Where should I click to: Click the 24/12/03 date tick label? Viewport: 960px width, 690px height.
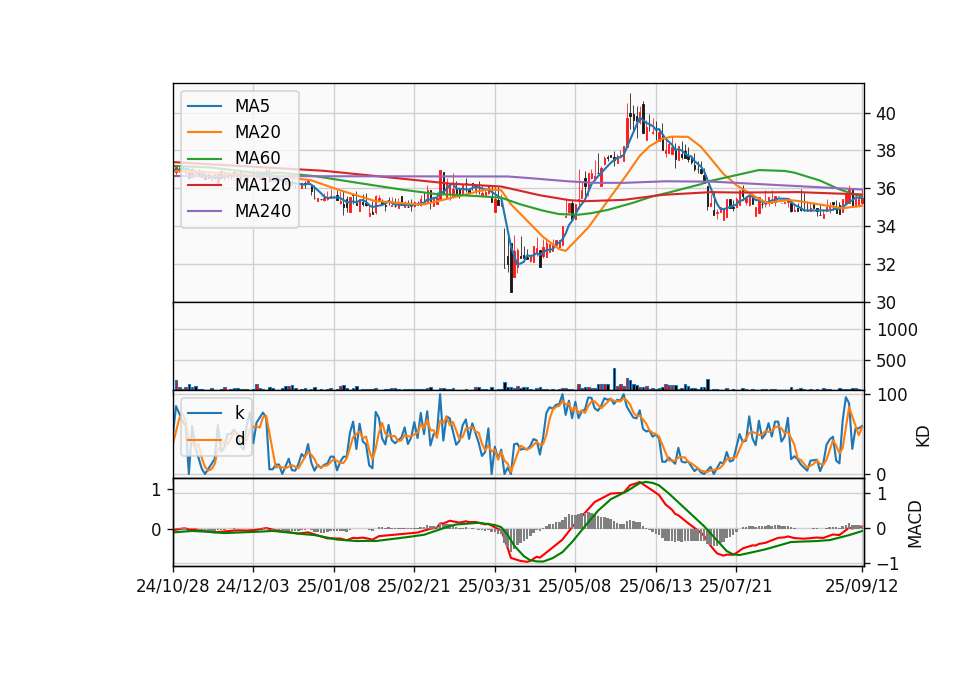coord(253,586)
